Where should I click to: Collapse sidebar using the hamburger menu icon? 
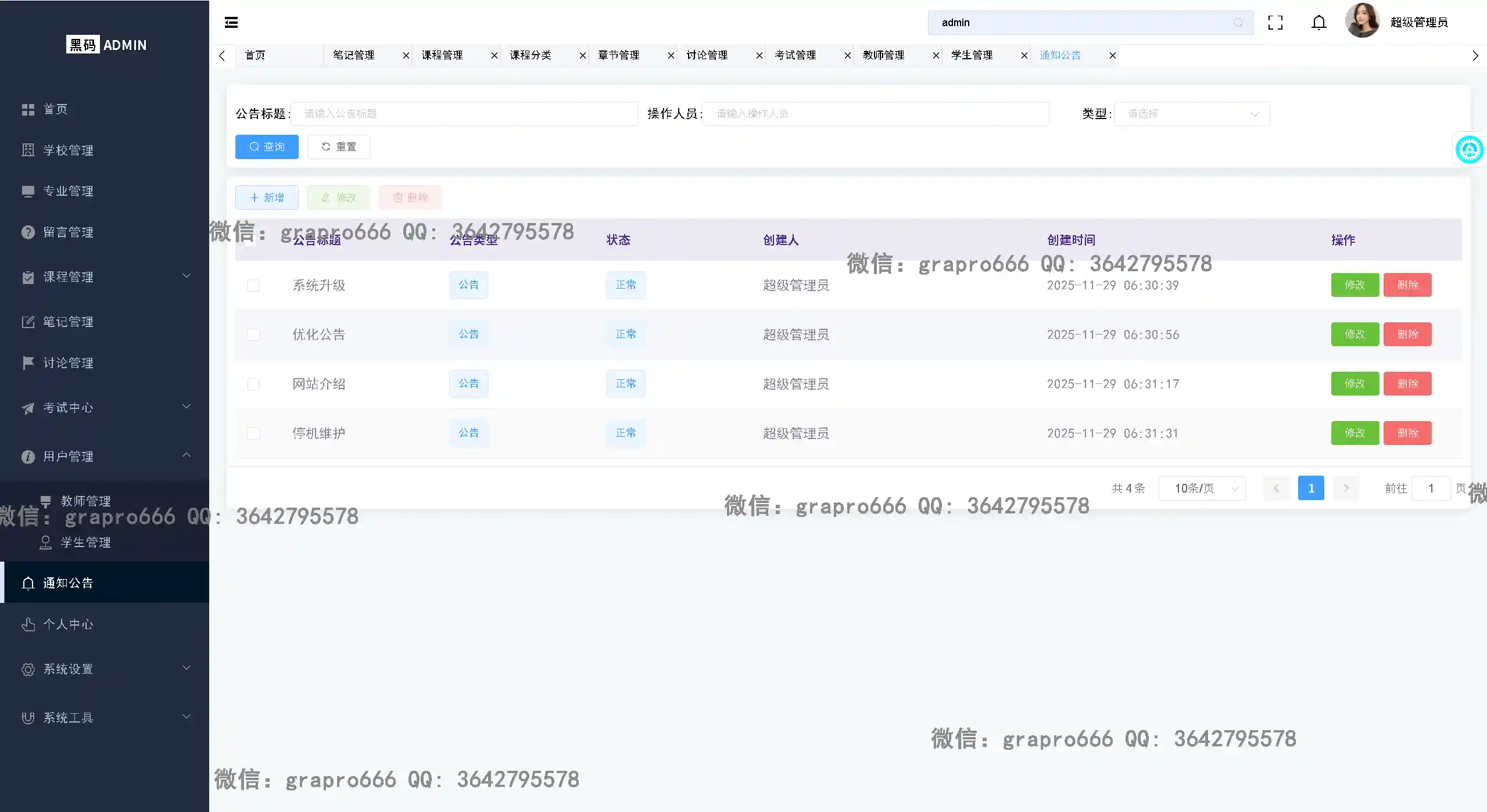click(x=231, y=23)
